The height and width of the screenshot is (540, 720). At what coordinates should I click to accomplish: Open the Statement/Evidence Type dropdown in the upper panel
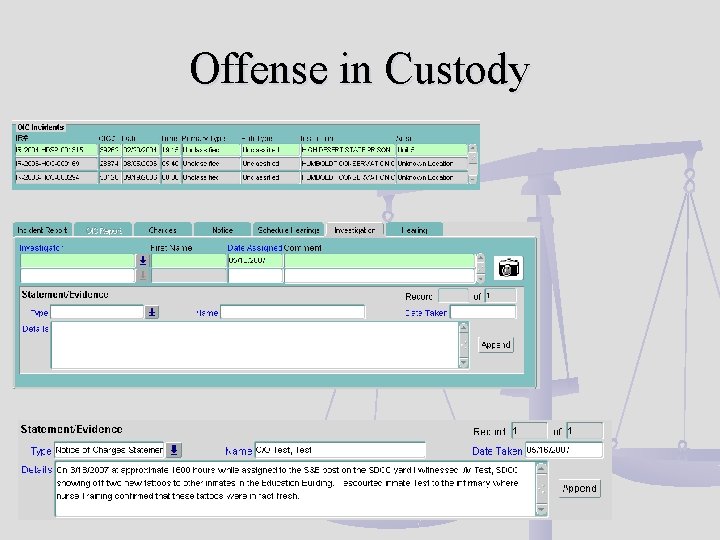152,312
